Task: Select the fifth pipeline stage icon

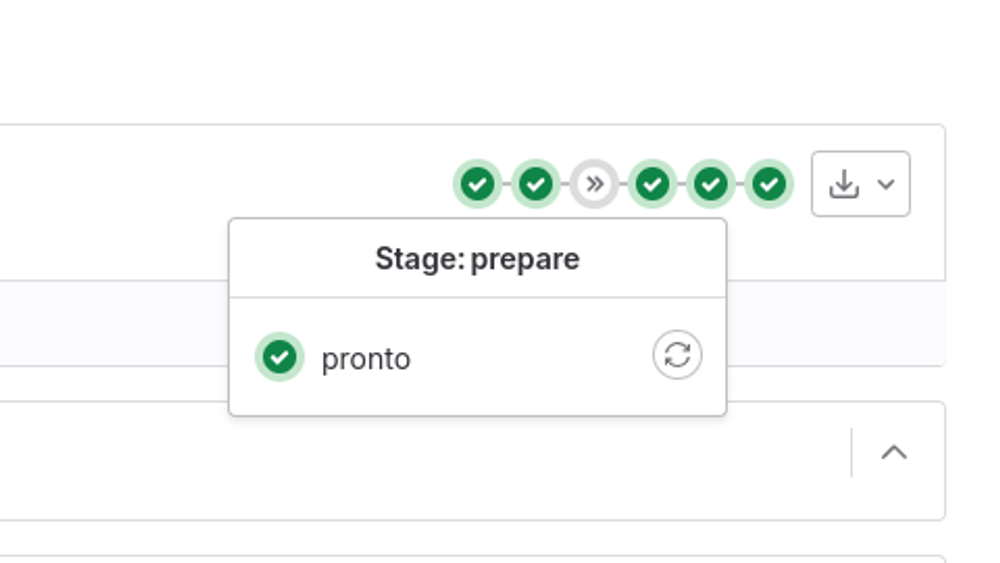Action: point(710,184)
